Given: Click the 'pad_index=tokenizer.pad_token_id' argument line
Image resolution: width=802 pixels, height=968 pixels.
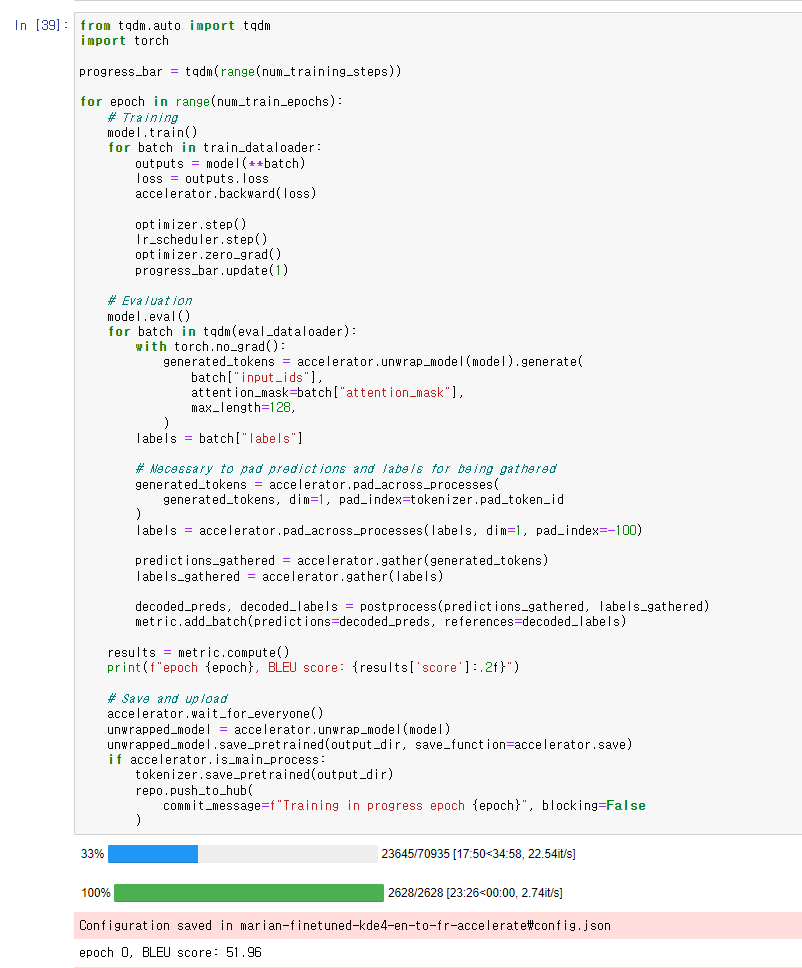Looking at the screenshot, I should [451, 499].
